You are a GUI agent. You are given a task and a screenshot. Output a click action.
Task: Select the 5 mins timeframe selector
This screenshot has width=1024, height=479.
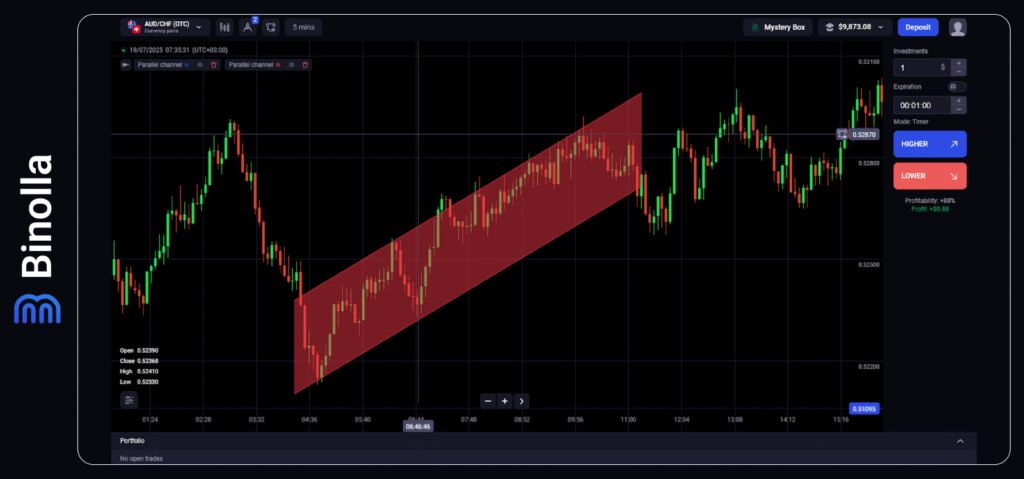(303, 27)
